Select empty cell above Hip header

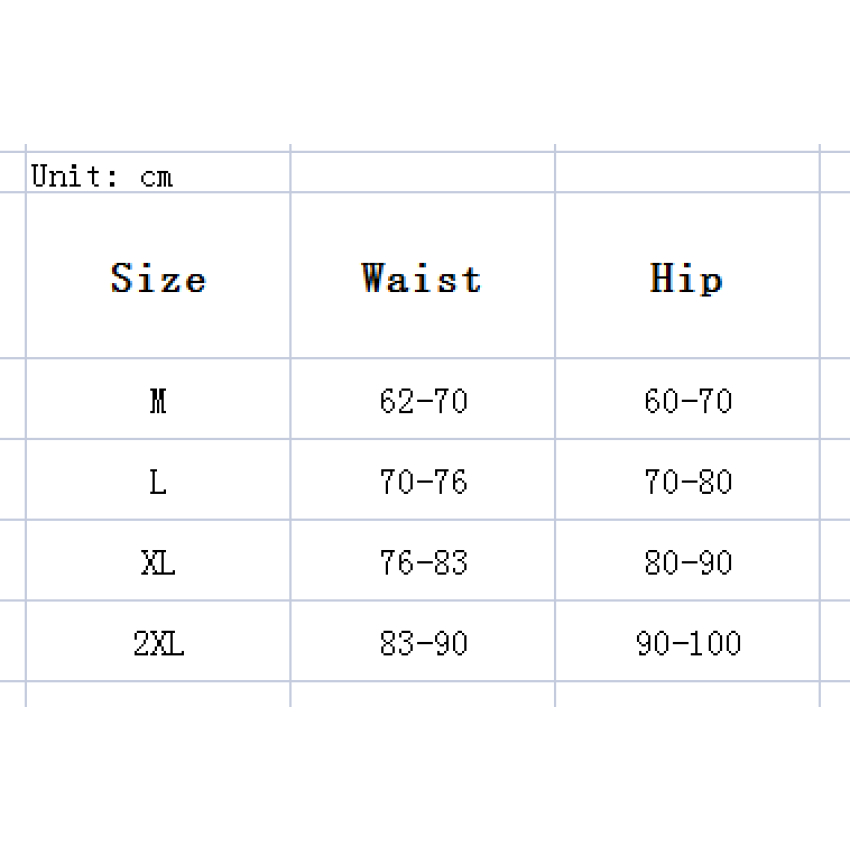687,172
